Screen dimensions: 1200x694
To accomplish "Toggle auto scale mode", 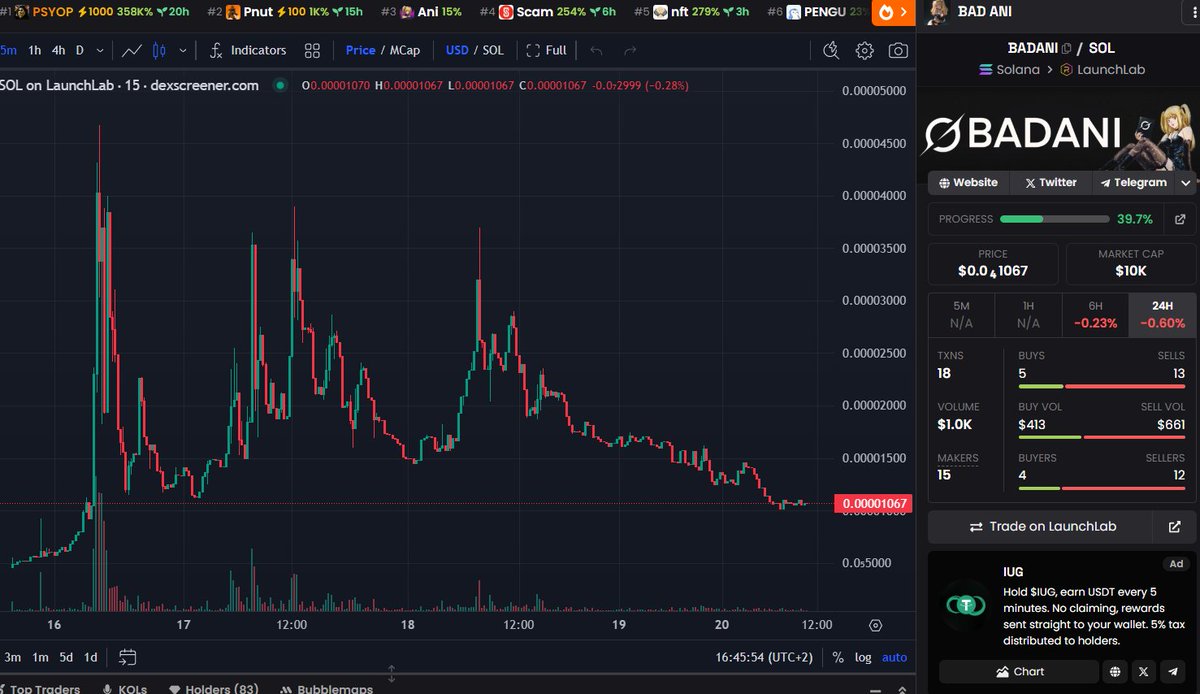I will tap(895, 657).
